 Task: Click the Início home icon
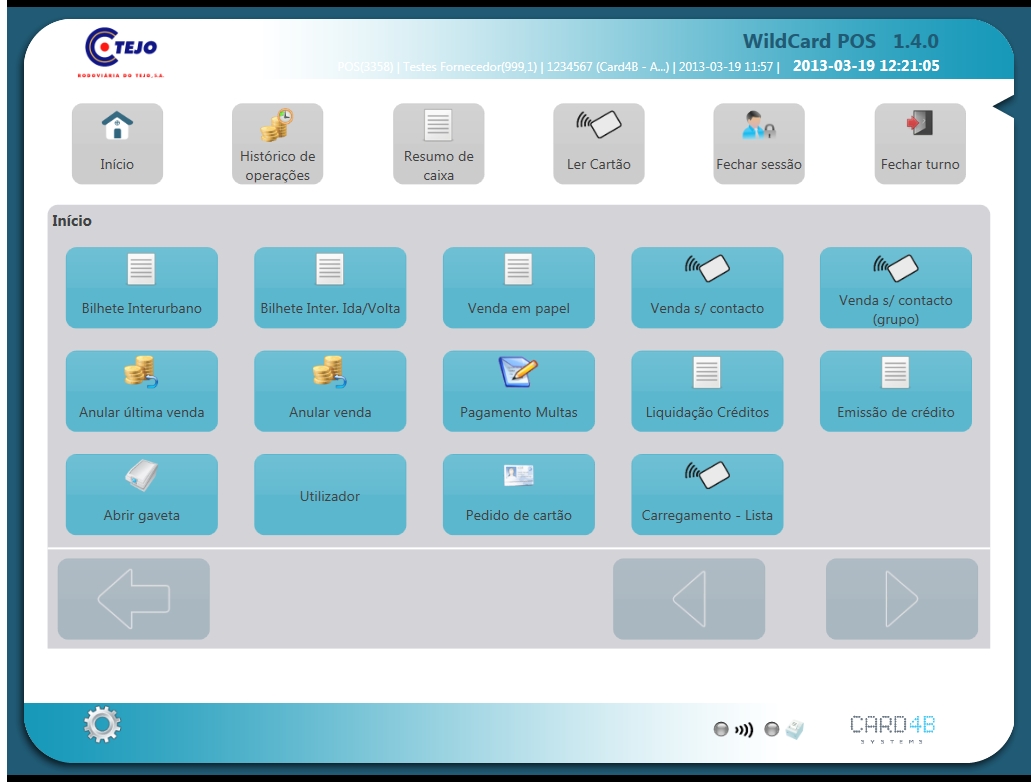117,127
